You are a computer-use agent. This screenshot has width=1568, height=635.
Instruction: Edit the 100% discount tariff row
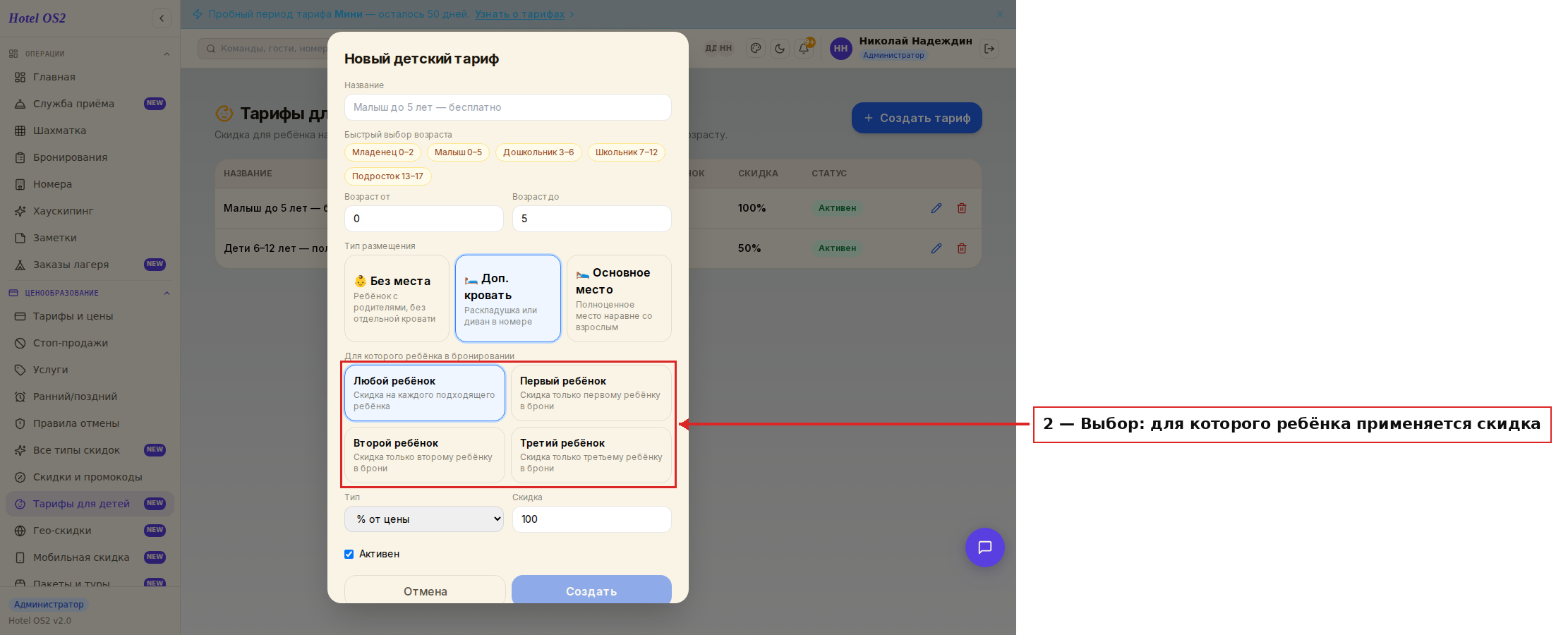click(x=936, y=208)
